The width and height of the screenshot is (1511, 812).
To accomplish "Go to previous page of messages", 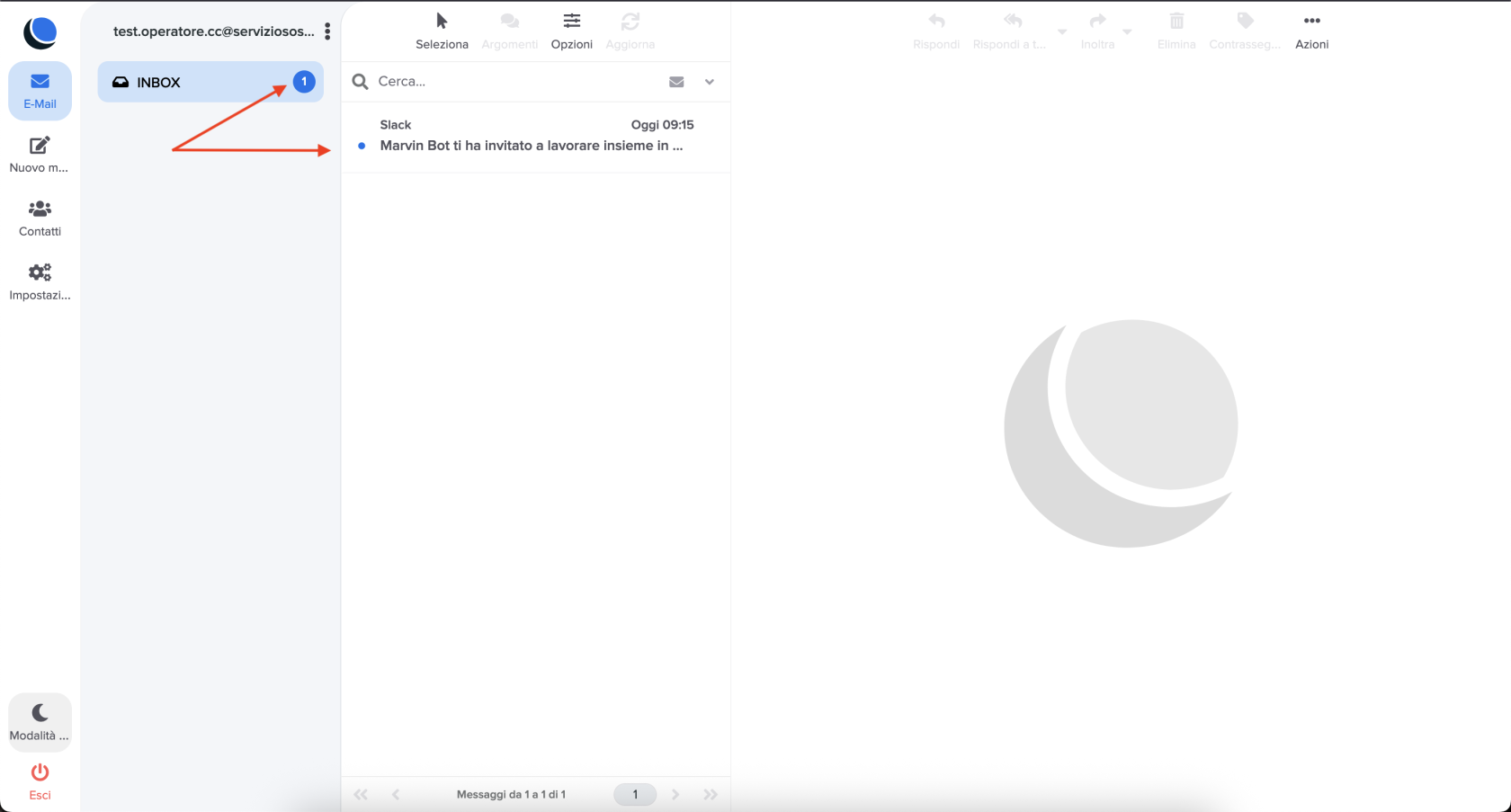I will [396, 794].
